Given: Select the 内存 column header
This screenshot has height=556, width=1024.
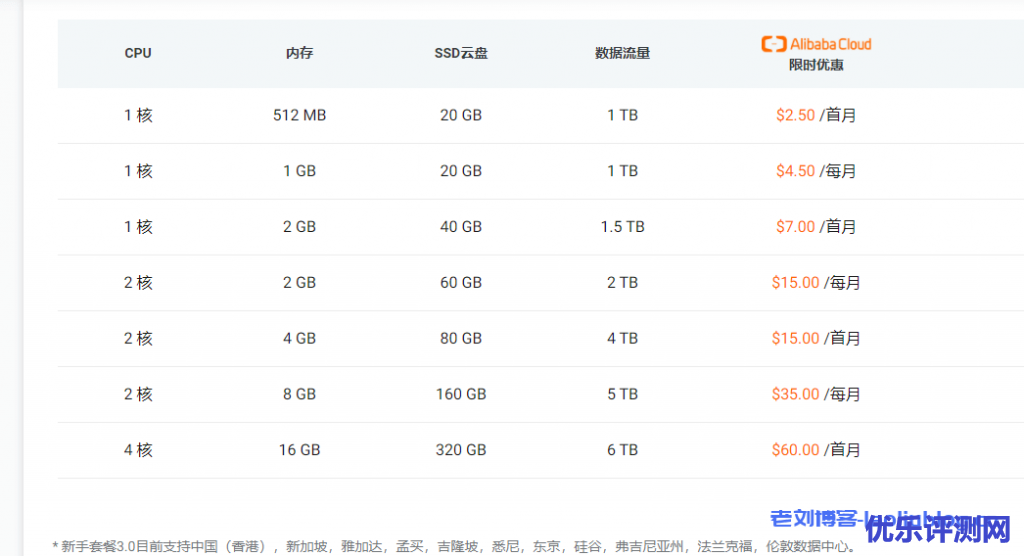Looking at the screenshot, I should click(299, 53).
